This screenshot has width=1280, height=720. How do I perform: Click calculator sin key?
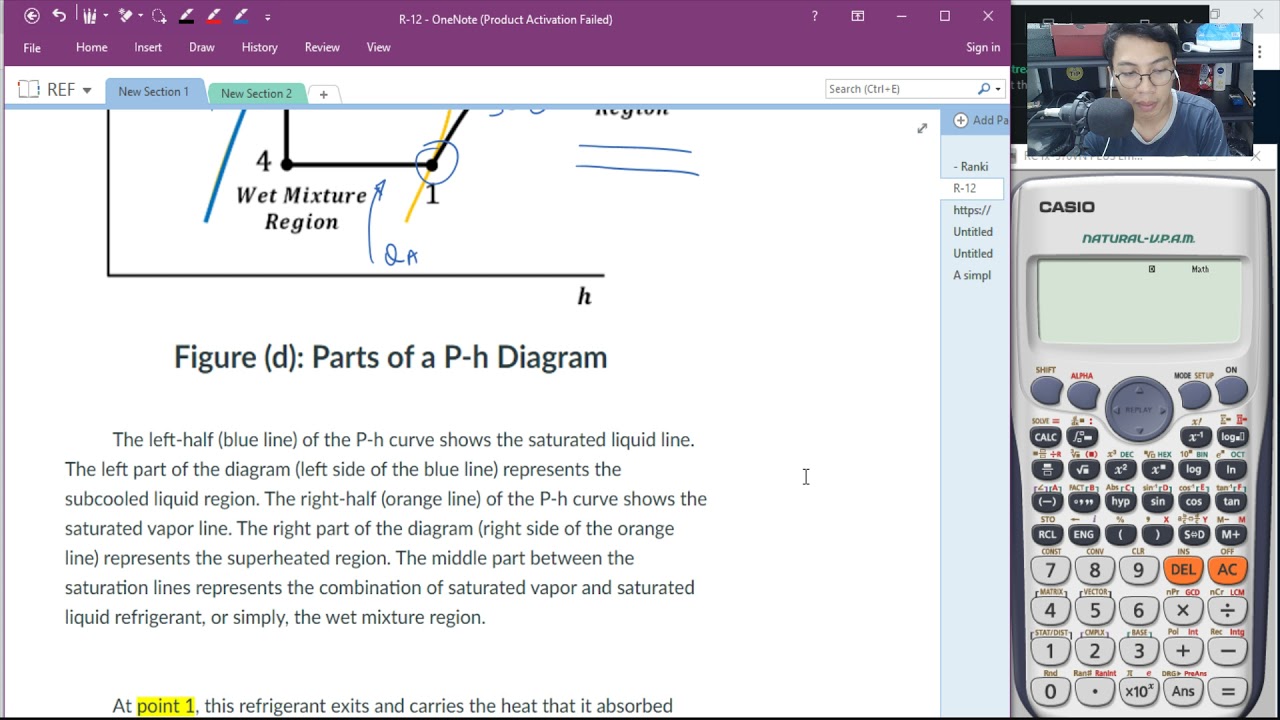(1157, 502)
